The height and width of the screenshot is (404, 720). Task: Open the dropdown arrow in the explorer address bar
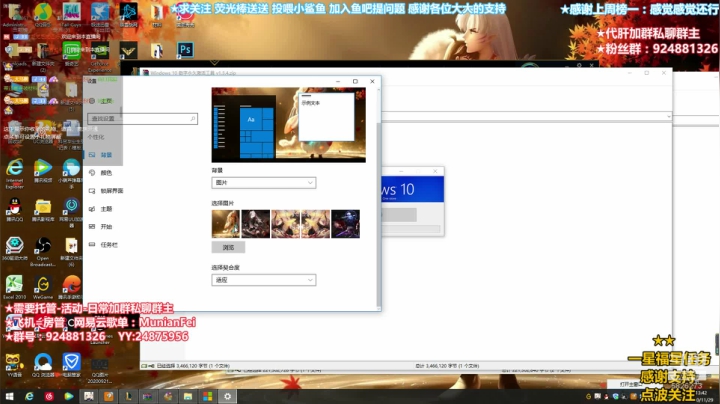pyautogui.click(x=669, y=117)
